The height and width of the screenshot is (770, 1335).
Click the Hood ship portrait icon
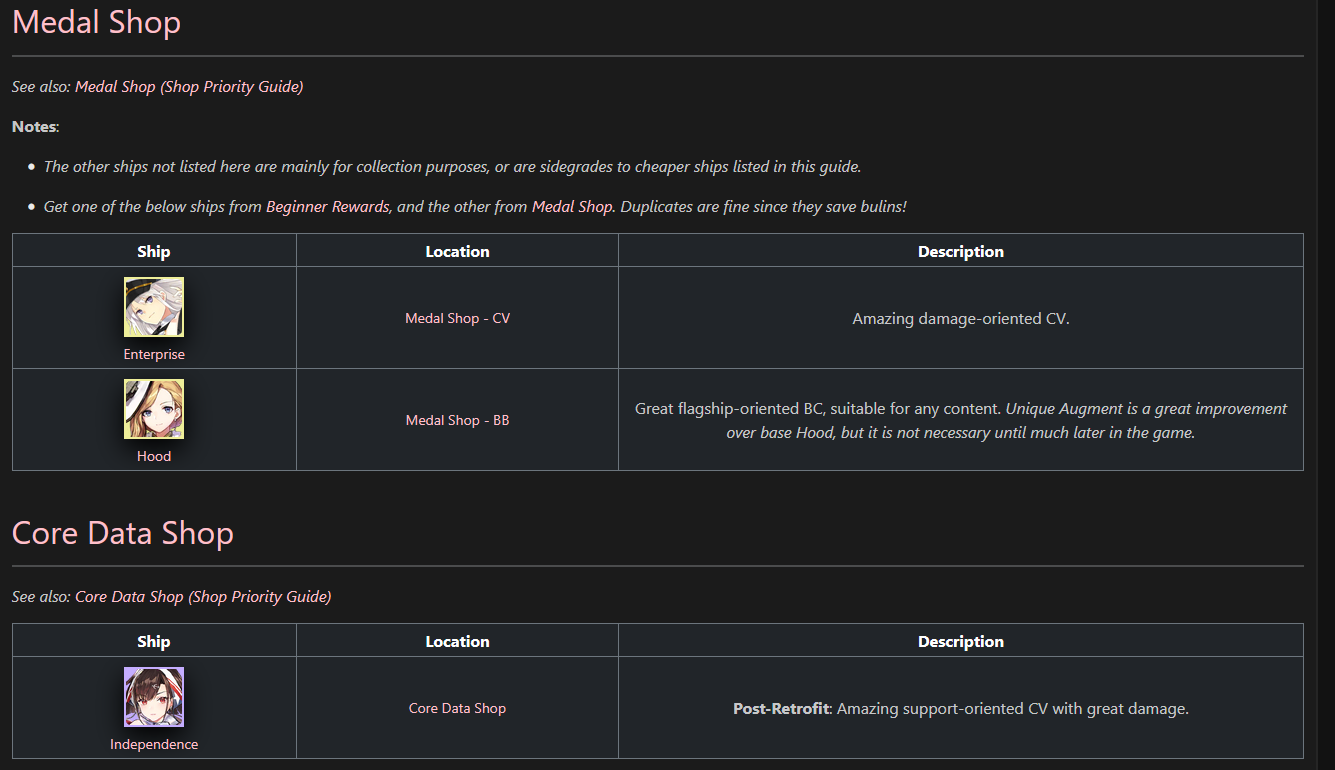point(154,409)
